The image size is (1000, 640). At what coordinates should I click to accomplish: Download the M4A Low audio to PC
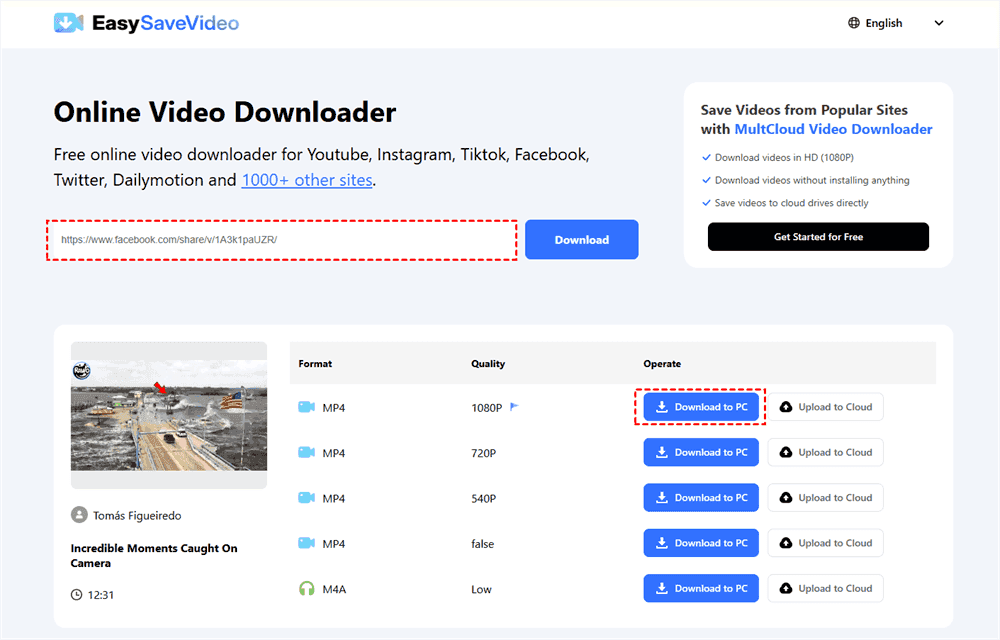click(x=701, y=588)
